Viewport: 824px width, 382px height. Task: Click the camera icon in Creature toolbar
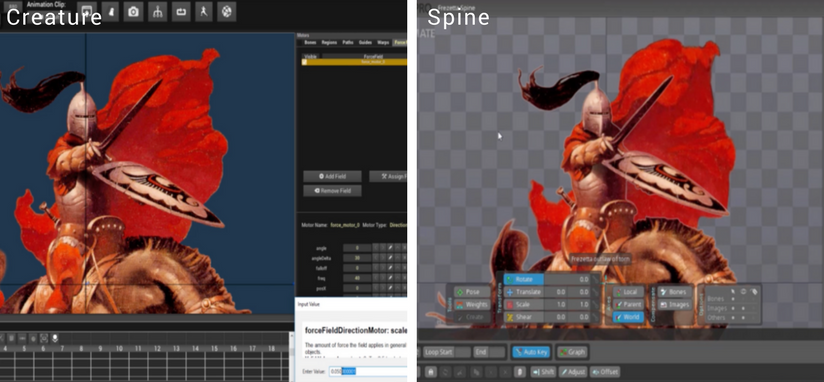pos(133,12)
